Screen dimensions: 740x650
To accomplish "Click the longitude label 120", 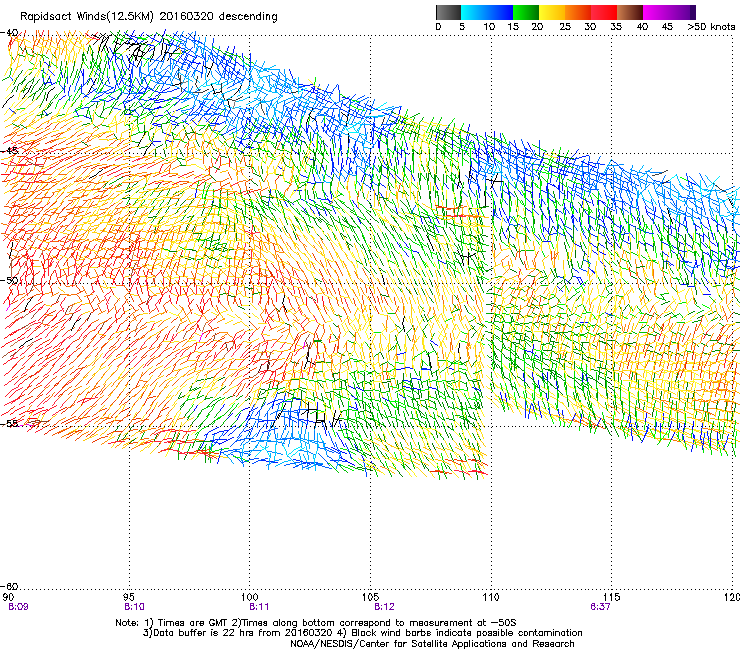I will (732, 597).
